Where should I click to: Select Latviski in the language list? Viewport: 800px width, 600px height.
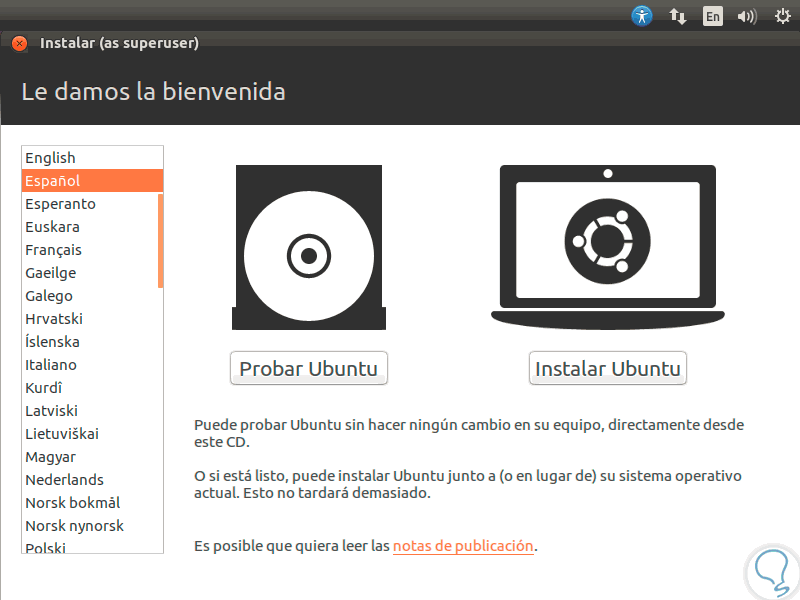coord(92,410)
